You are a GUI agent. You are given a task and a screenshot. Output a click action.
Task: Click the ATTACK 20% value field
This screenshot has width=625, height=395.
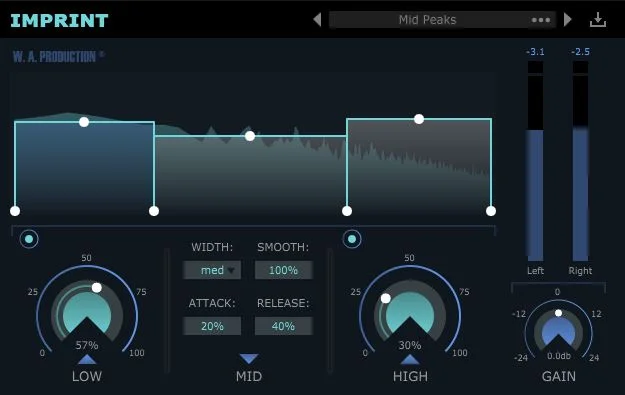[212, 326]
